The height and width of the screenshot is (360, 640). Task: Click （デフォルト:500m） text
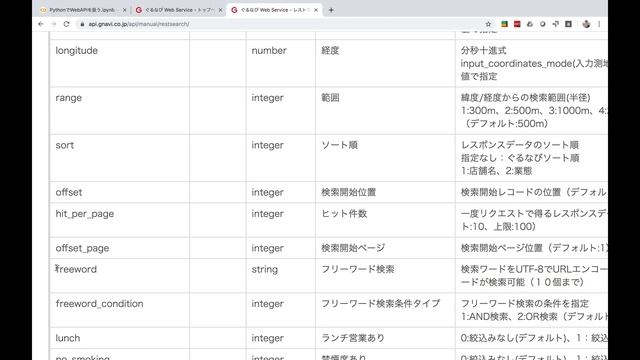point(506,124)
